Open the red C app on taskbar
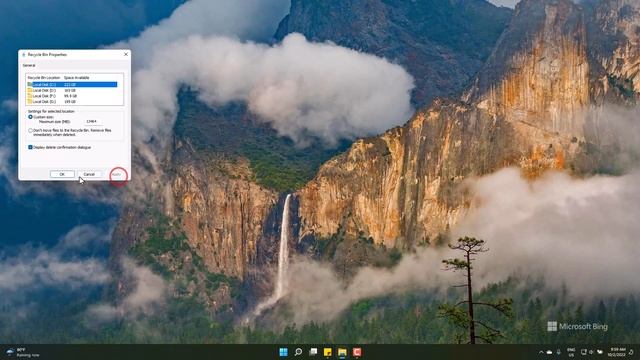Image resolution: width=640 pixels, height=360 pixels. tap(357, 352)
